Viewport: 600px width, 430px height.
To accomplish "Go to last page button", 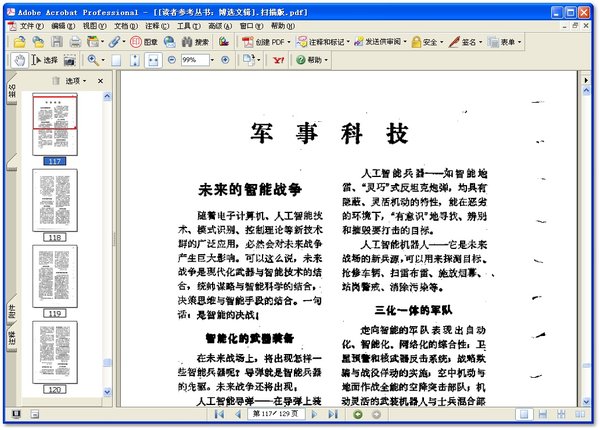I will 333,414.
